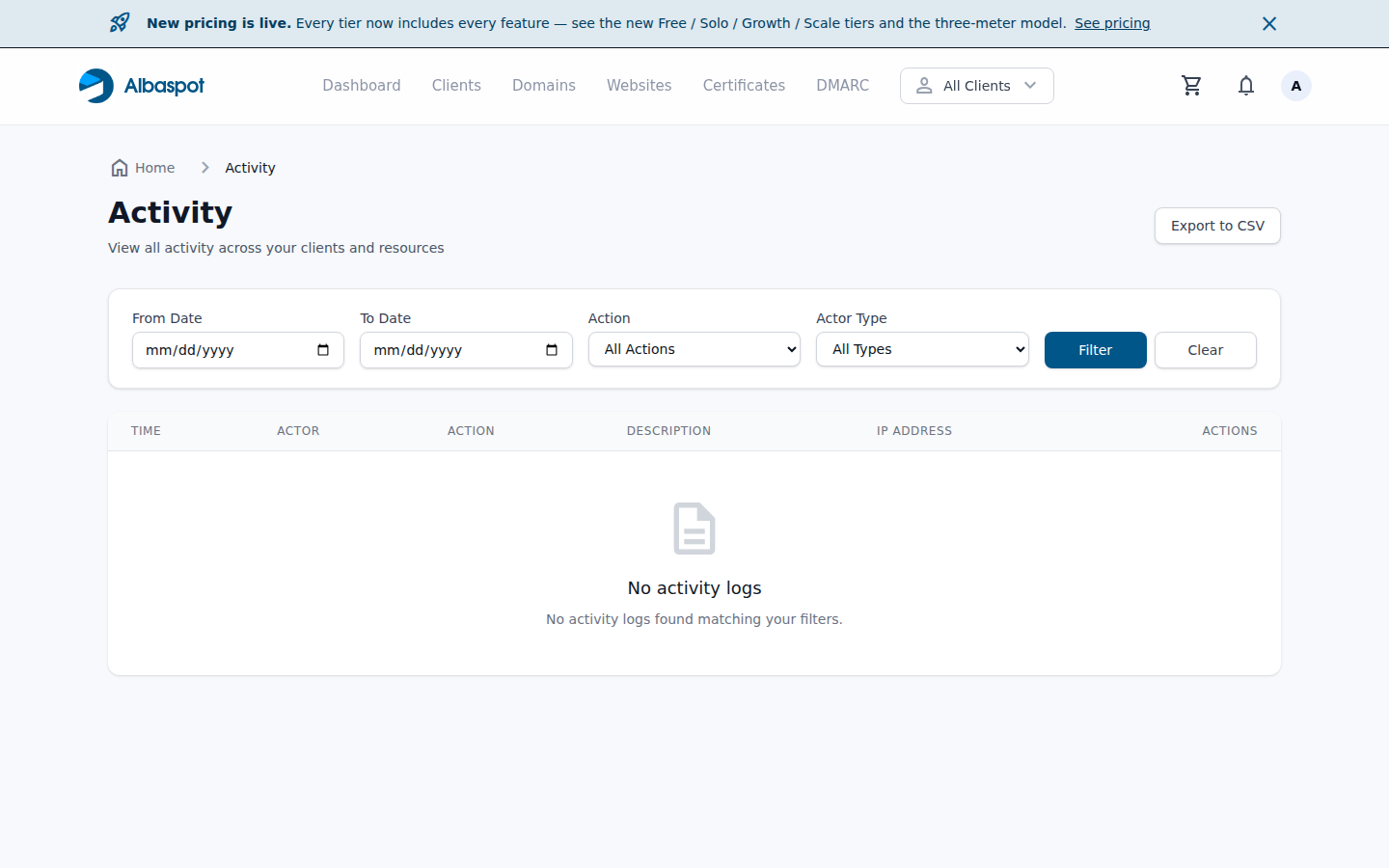Click the Export to CSV button

pos(1217,225)
